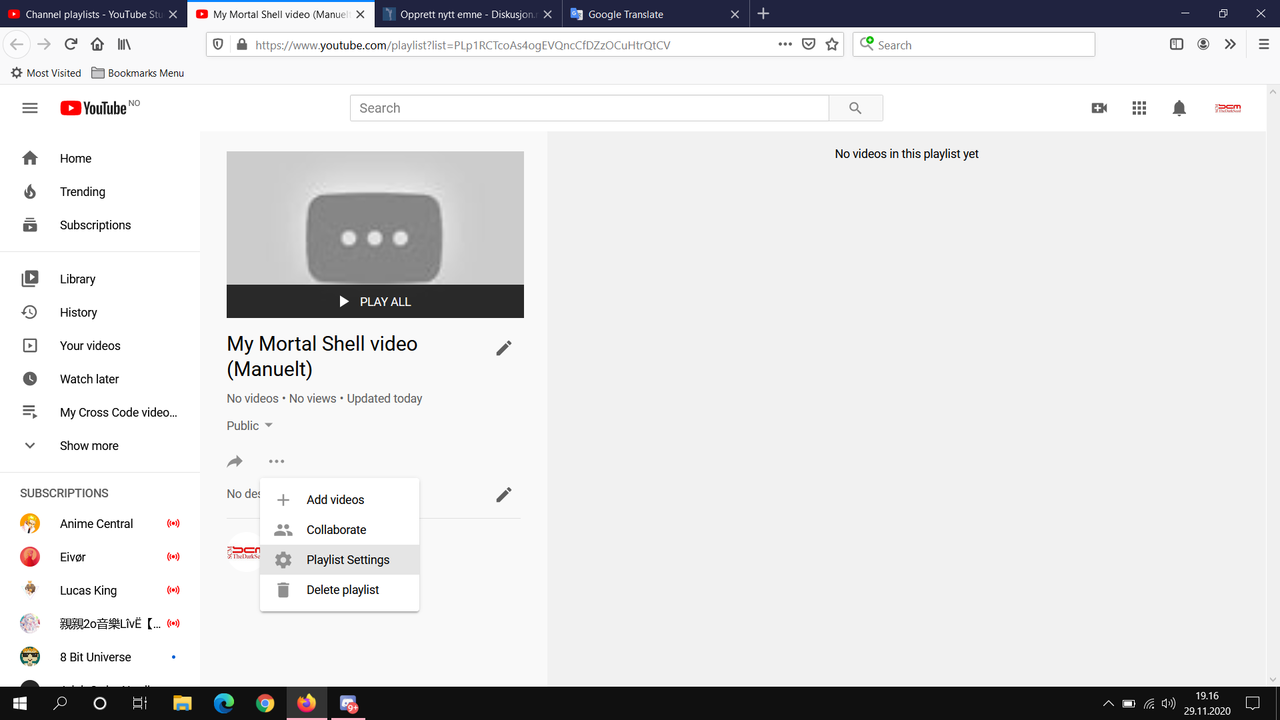Open the taskbar clock showing 19.16

(1207, 703)
